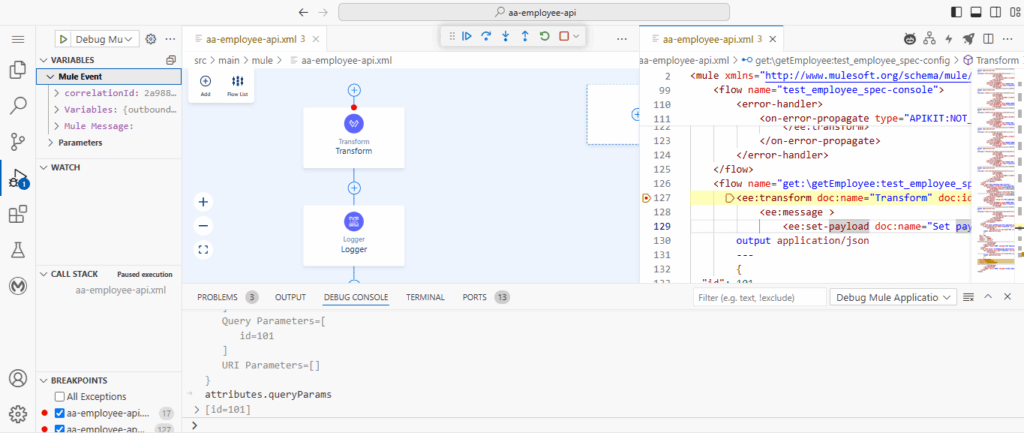The height and width of the screenshot is (433, 1024).
Task: Open the flow hierarchy icon in the editor toolbar
Action: 929,39
